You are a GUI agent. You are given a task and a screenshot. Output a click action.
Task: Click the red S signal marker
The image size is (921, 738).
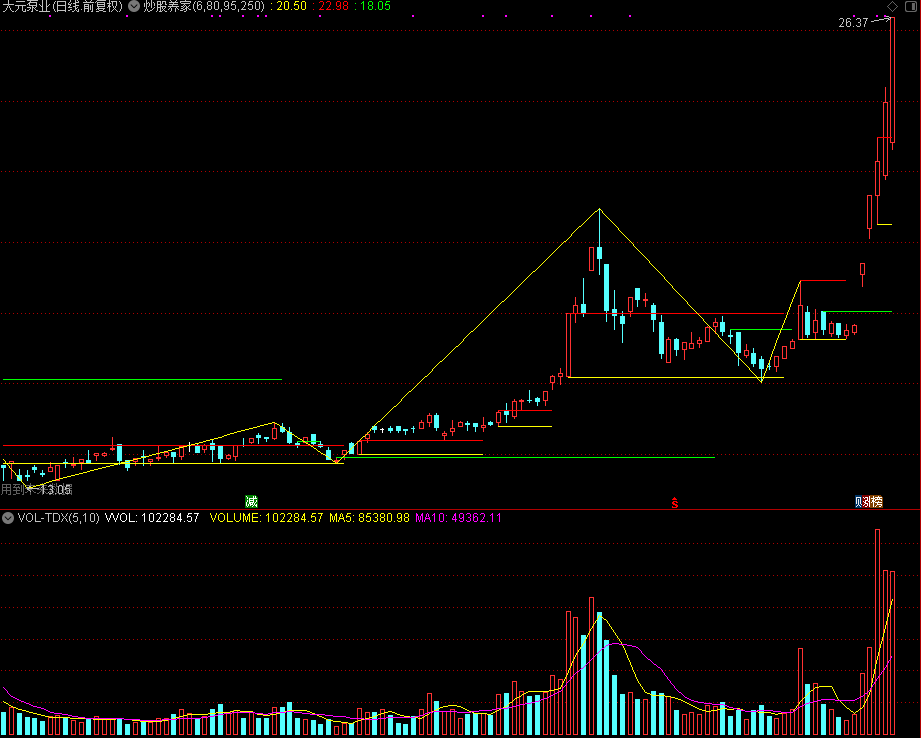tap(675, 502)
